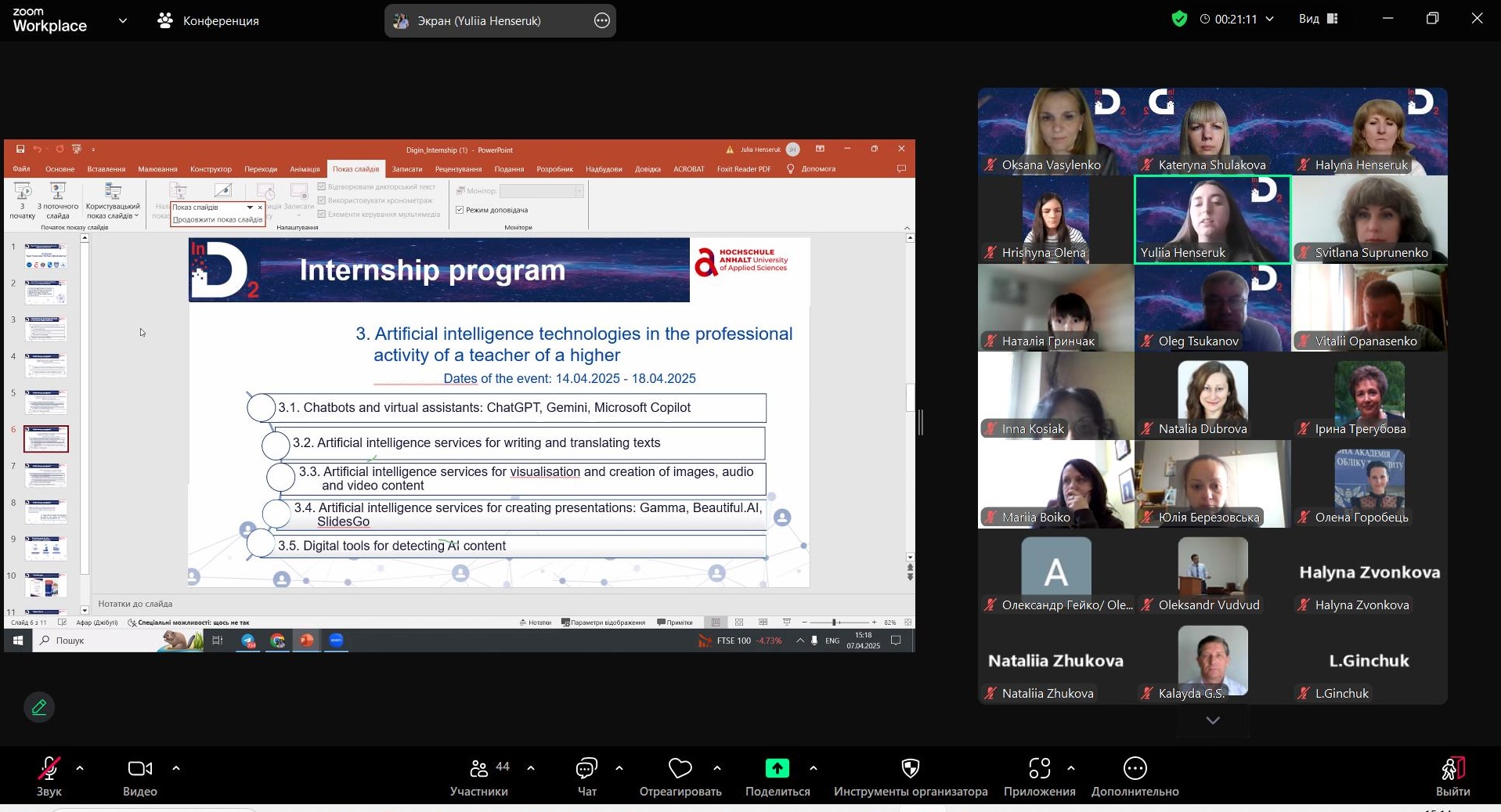Expand audio options arrow beside Звук
The image size is (1501, 812).
80,768
